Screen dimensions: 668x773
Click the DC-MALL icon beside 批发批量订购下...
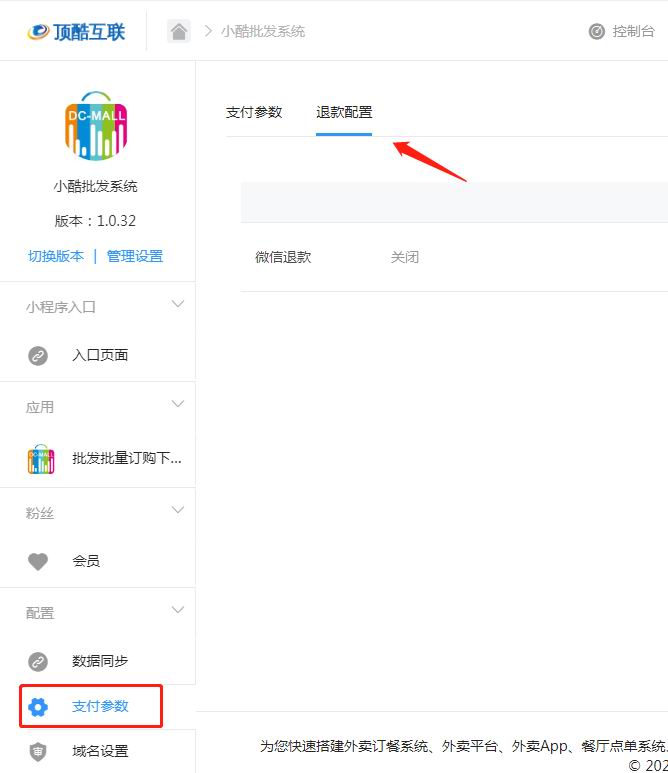coord(41,458)
